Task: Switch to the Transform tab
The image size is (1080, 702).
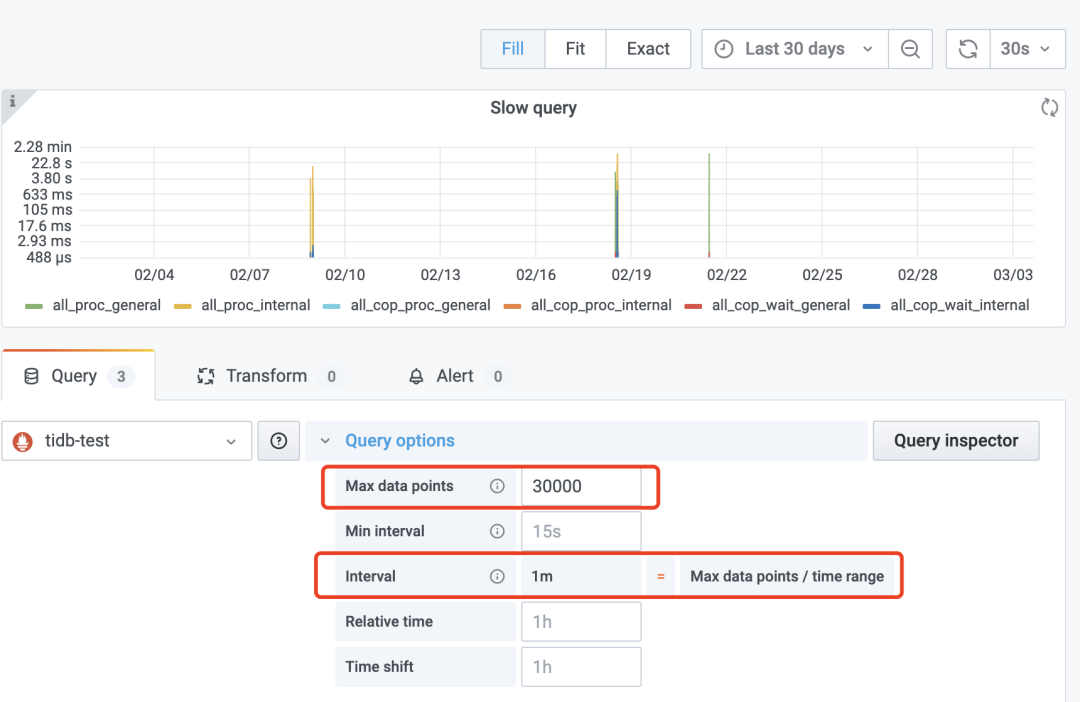Action: pyautogui.click(x=266, y=376)
